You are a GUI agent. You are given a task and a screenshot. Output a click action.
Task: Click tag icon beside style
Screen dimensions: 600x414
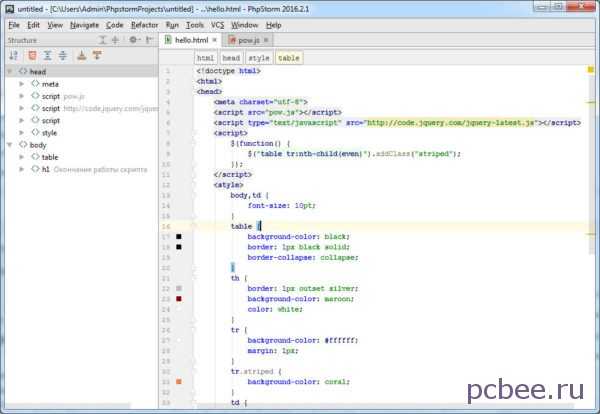tap(35, 132)
